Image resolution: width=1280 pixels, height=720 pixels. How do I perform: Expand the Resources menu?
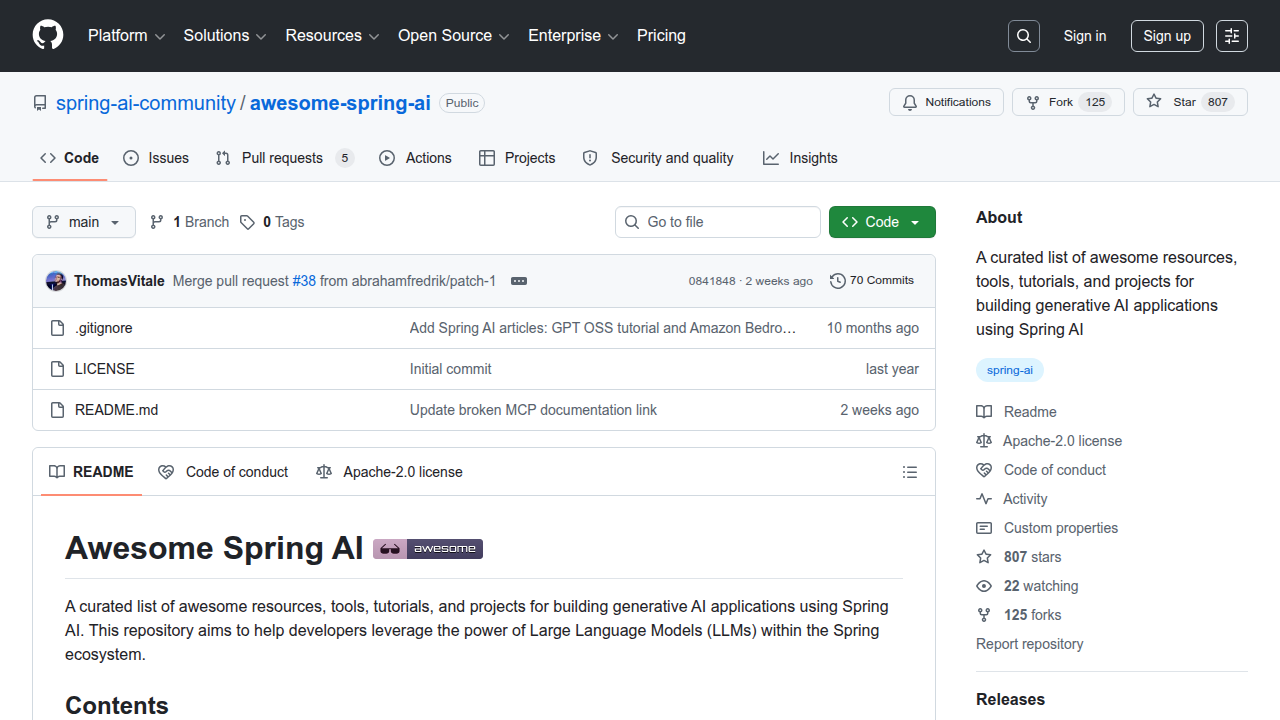point(333,36)
